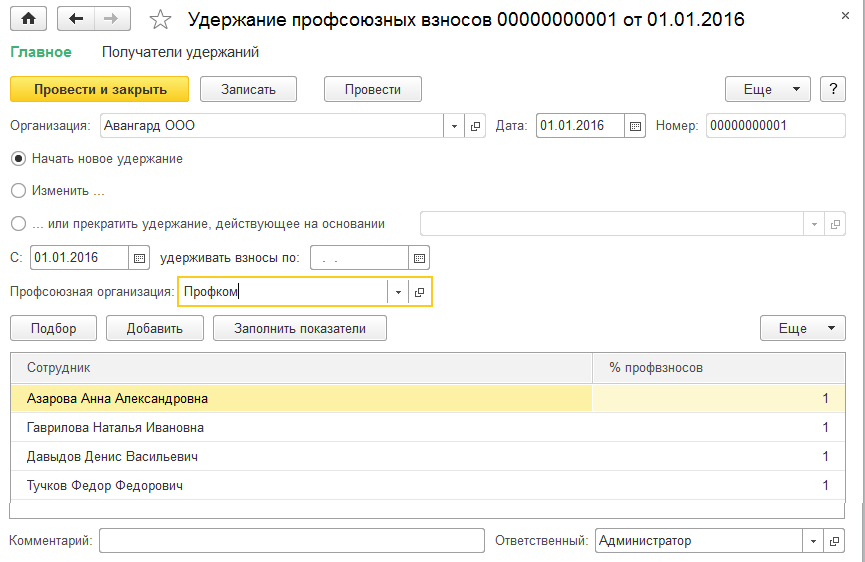Open calendar for удерживать взносы по
Viewport: 865px width, 562px height.
(x=420, y=258)
